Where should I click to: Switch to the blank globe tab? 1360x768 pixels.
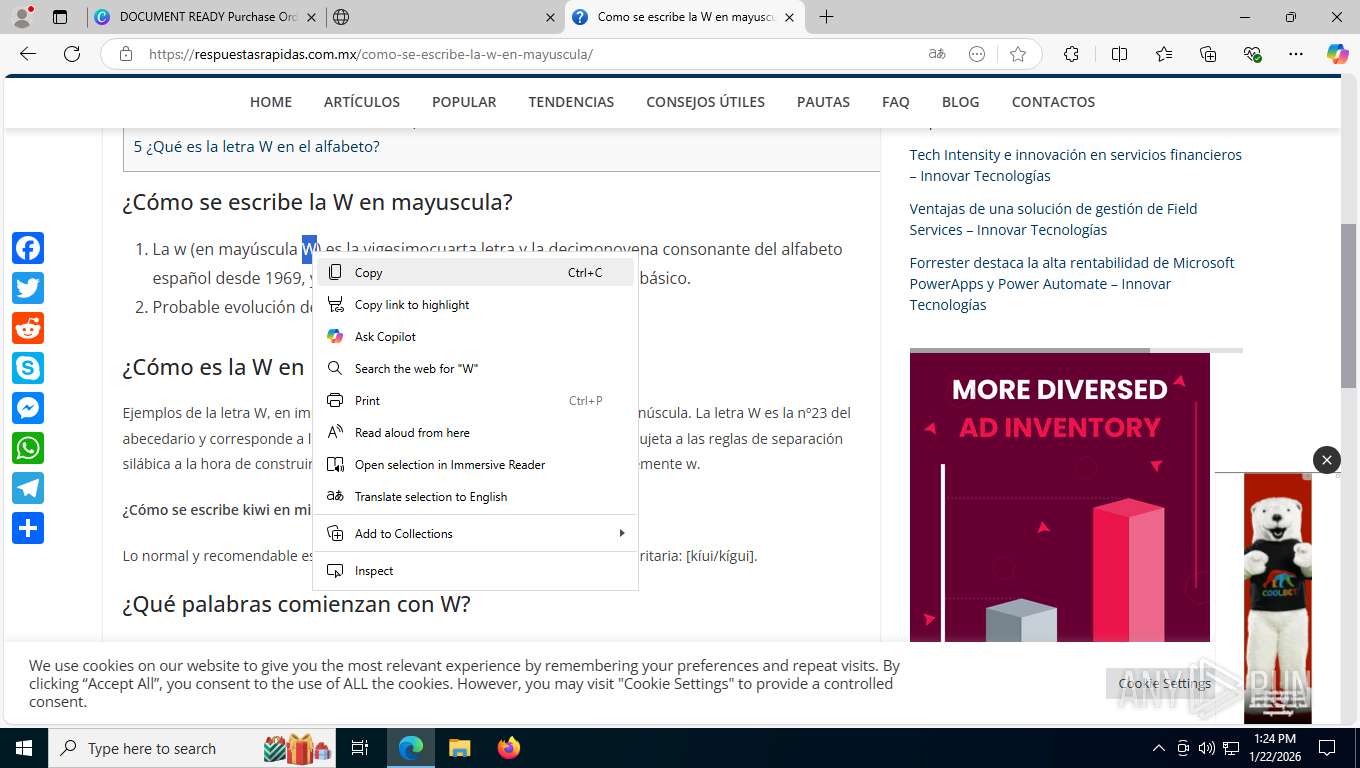445,17
